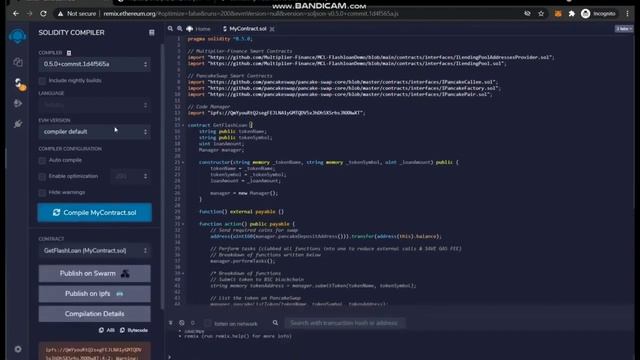This screenshot has height=360, width=640.
Task: Open the compiler version dropdown
Action: [x=94, y=64]
